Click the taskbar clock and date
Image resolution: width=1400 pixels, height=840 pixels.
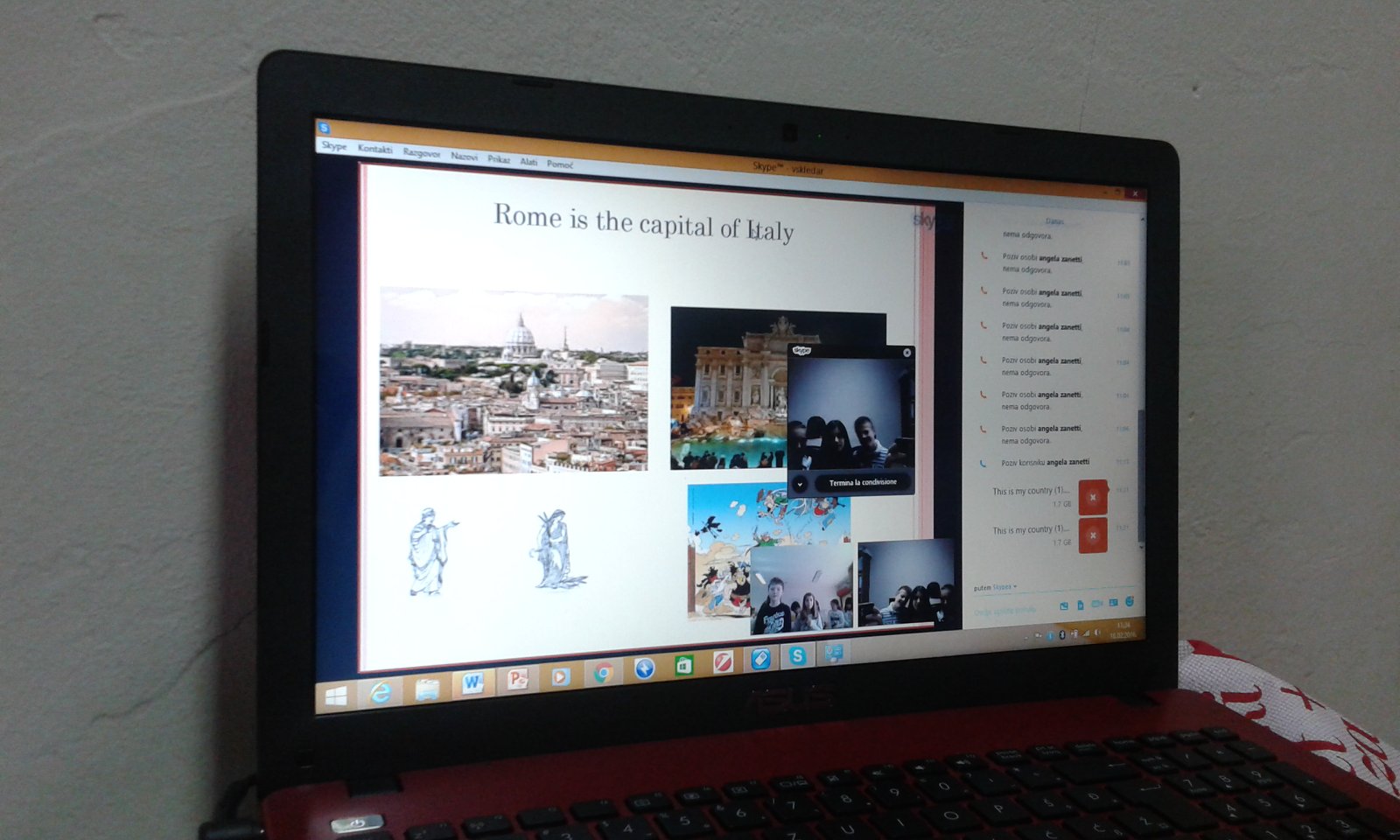[x=1123, y=630]
